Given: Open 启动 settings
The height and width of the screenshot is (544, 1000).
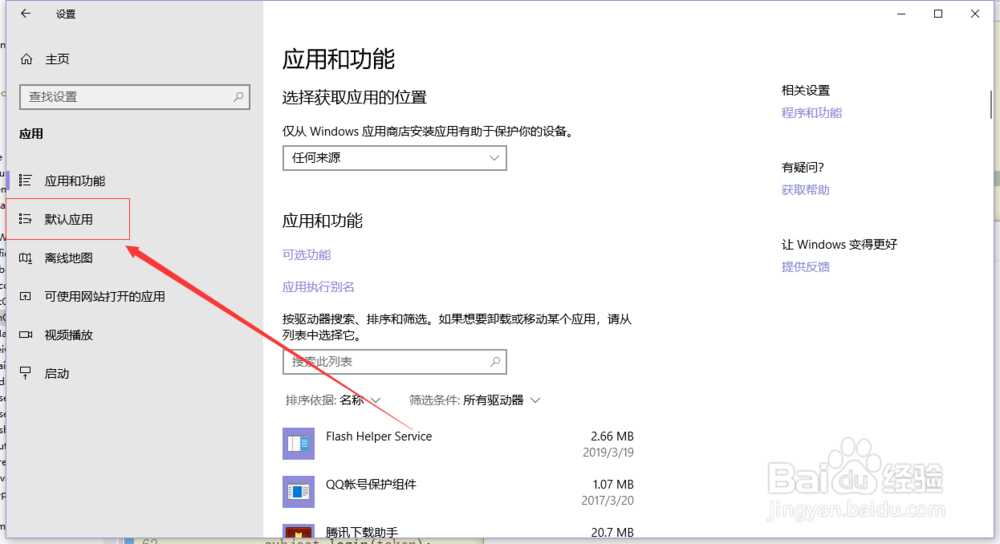Looking at the screenshot, I should (57, 374).
